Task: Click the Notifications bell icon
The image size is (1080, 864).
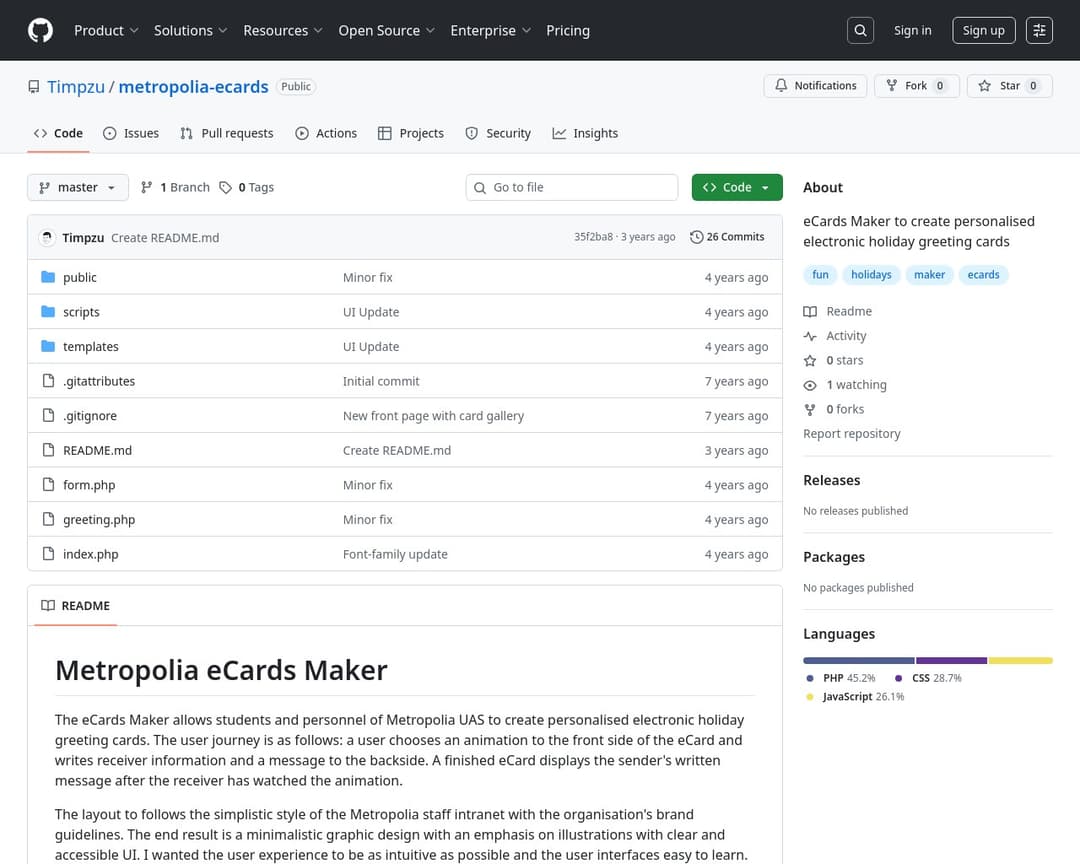Action: 781,86
